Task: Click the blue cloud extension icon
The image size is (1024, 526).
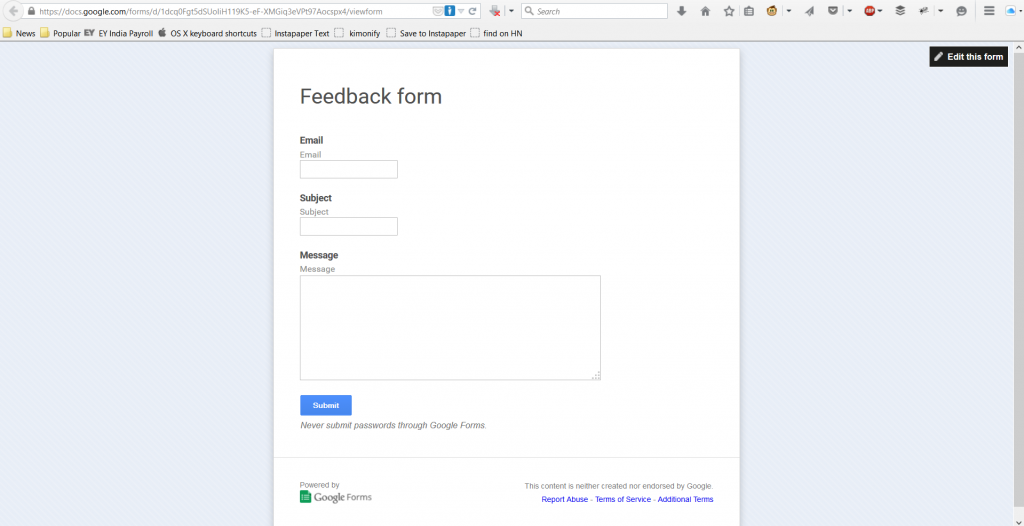Action: tap(1012, 11)
